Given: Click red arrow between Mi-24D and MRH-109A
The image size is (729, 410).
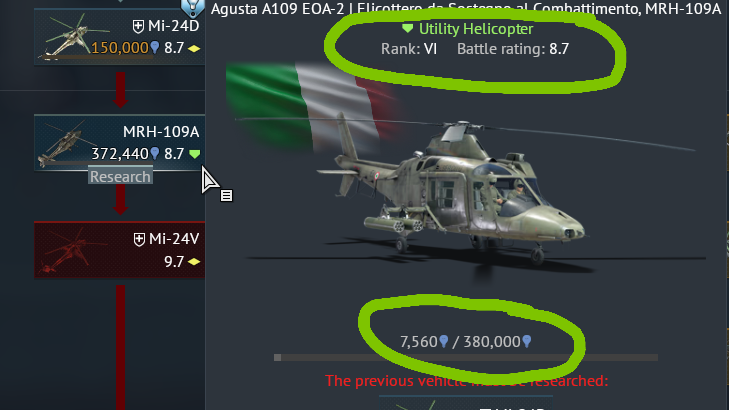Looking at the screenshot, I should click(120, 90).
